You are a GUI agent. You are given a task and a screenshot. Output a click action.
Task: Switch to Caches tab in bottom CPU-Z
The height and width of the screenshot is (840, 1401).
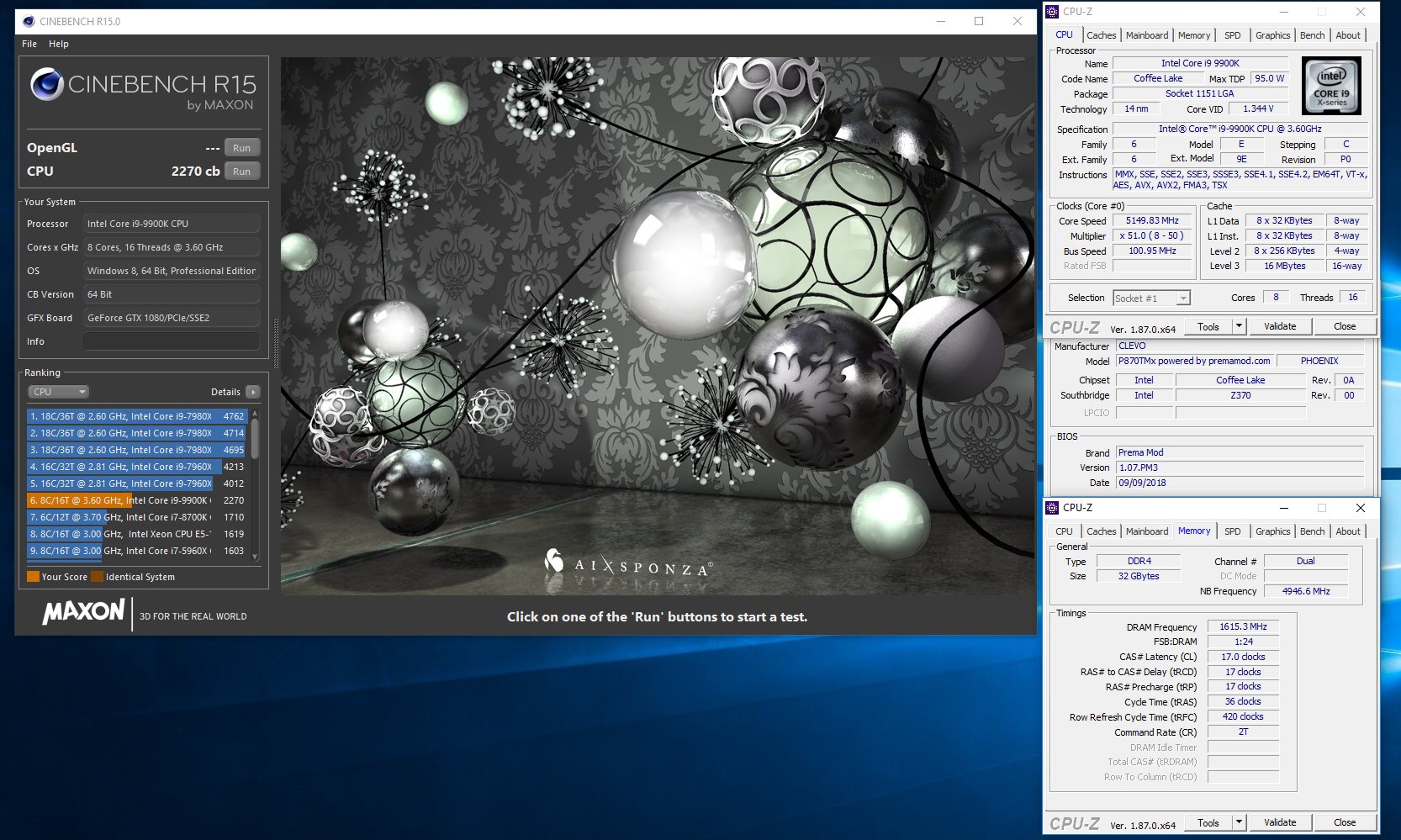1101,531
